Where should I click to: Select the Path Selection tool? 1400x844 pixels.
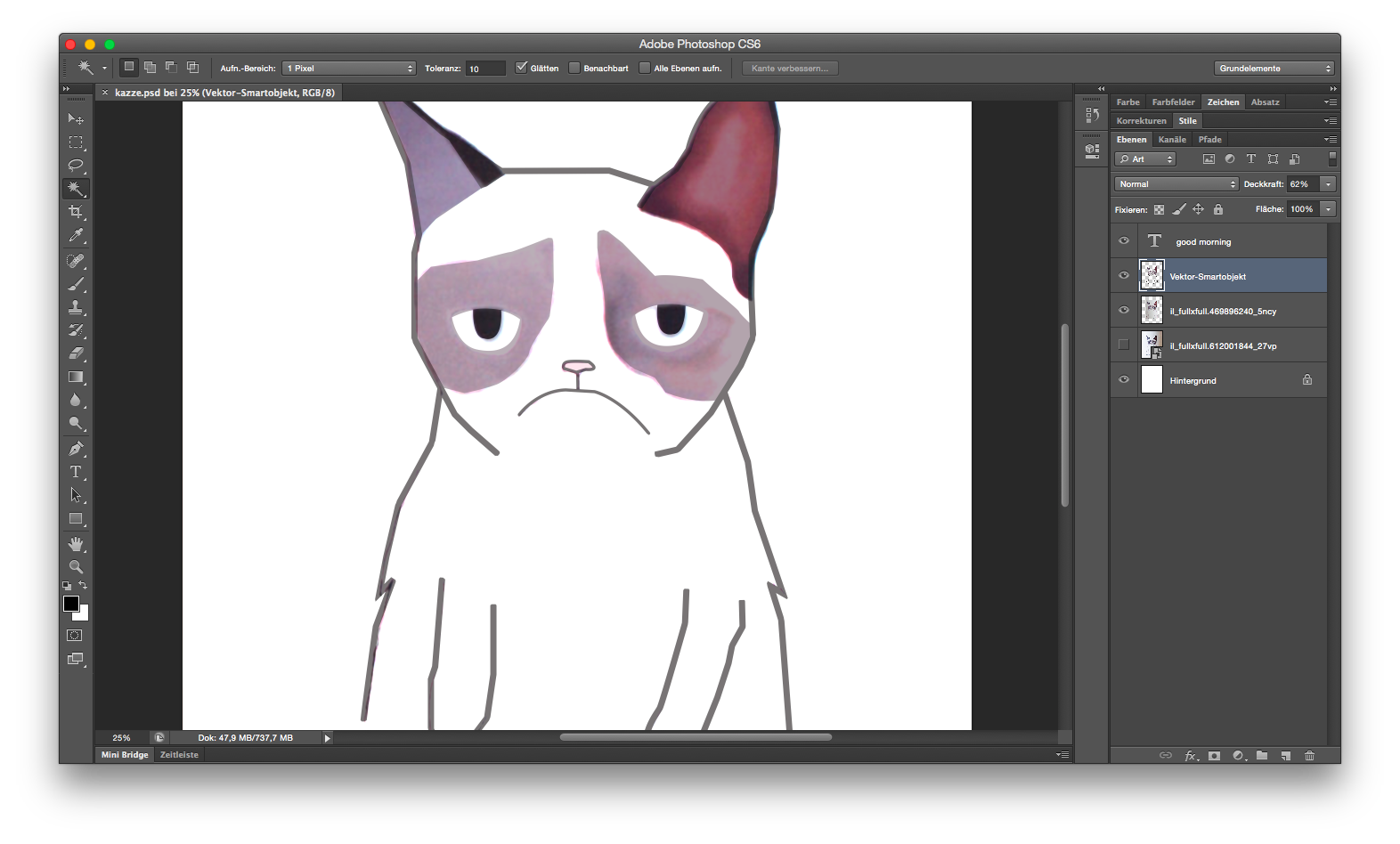coord(76,495)
